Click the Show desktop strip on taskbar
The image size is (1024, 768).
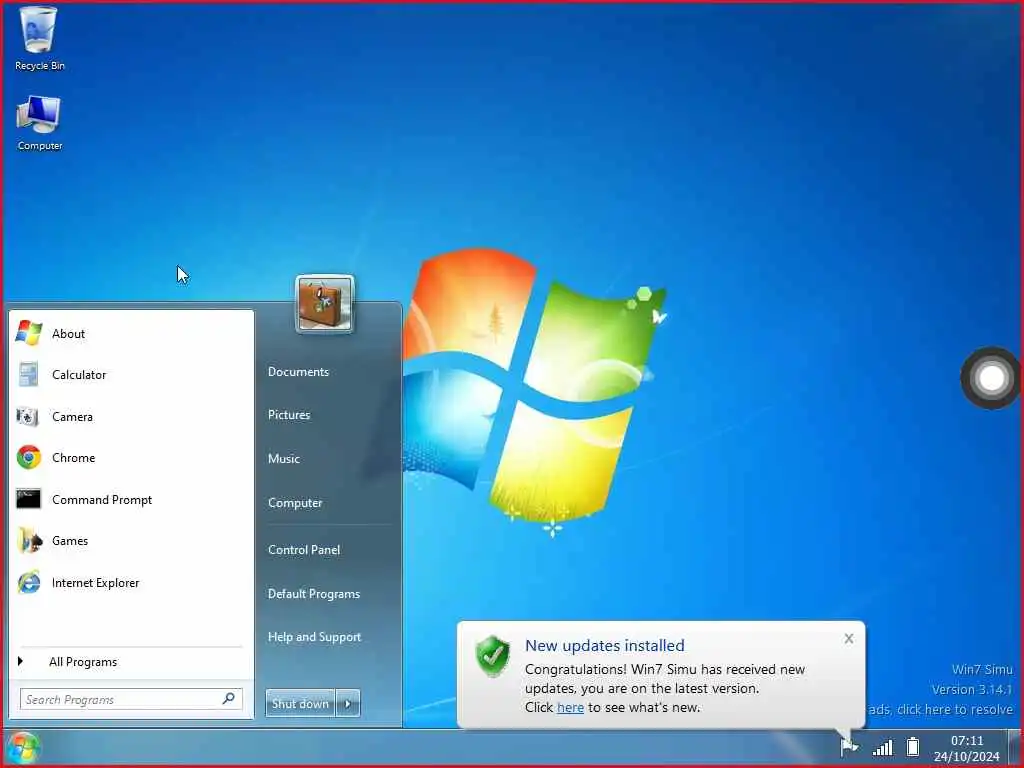pos(1014,747)
